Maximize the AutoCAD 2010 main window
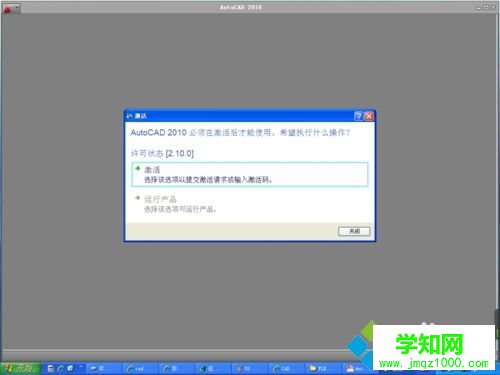500x375 pixels. (x=486, y=7)
